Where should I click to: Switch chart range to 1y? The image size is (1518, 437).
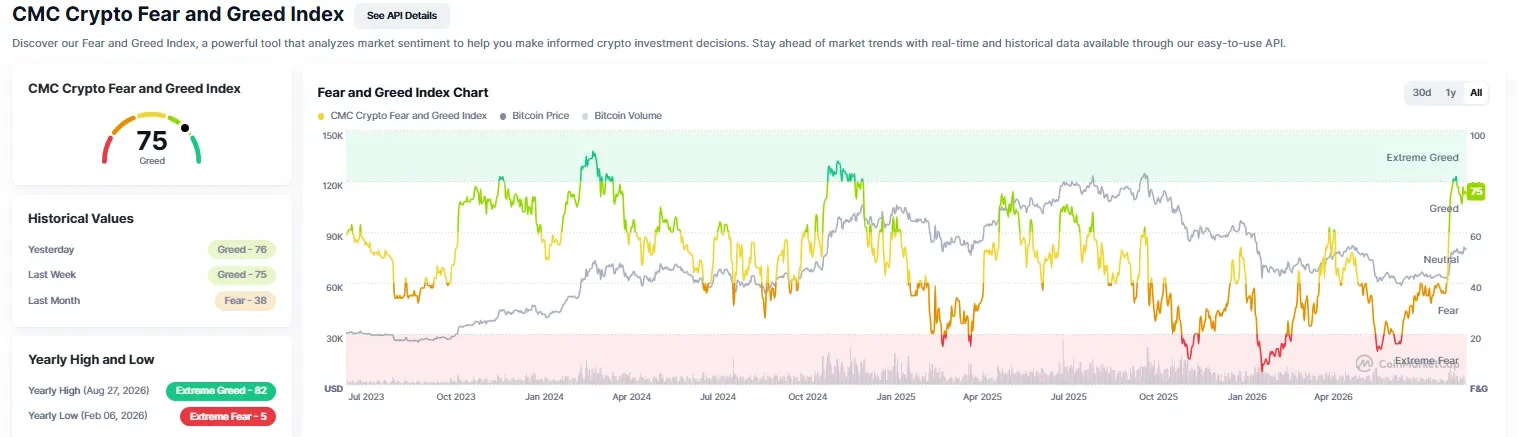(1450, 93)
